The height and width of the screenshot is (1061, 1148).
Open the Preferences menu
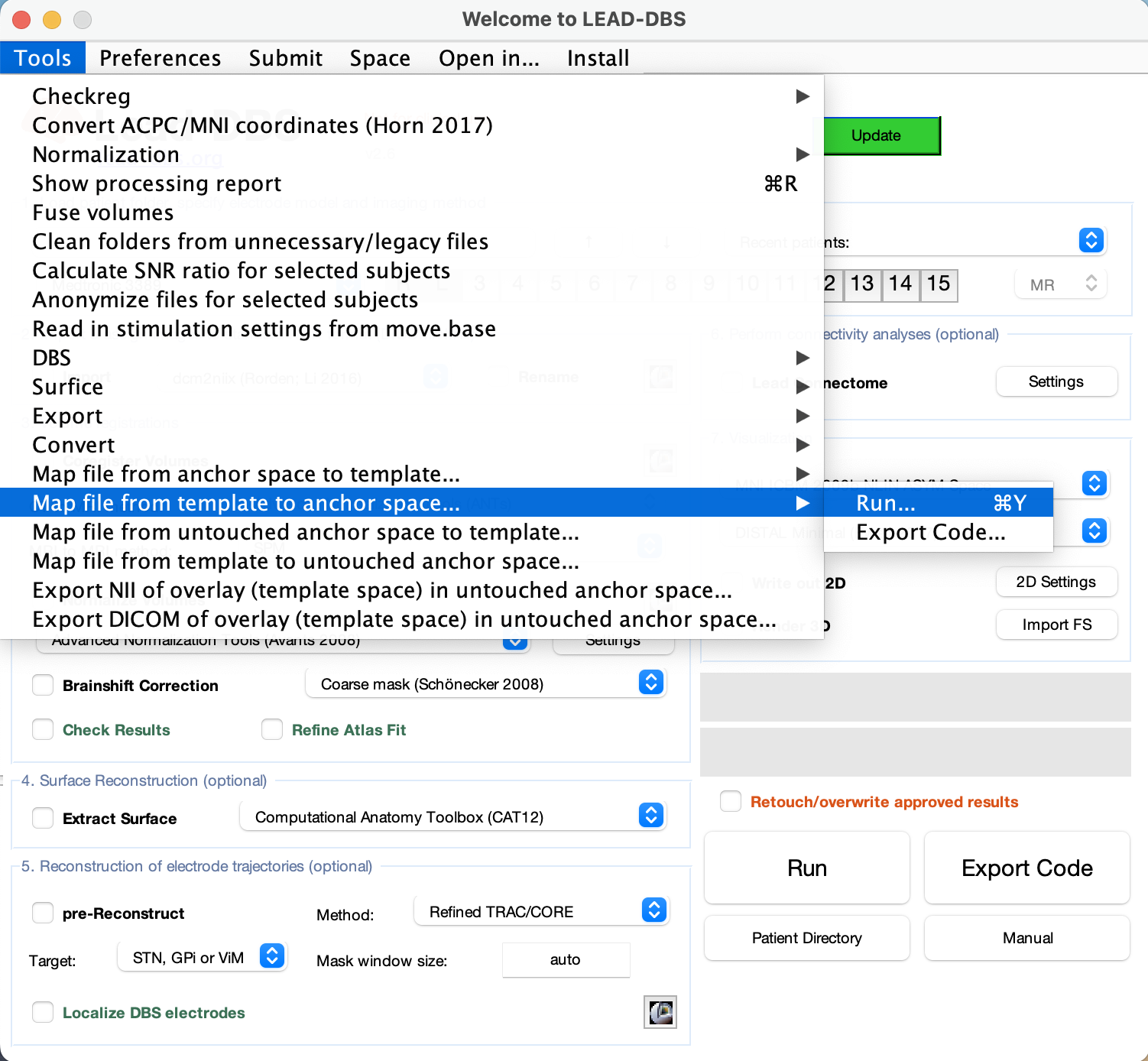click(161, 58)
